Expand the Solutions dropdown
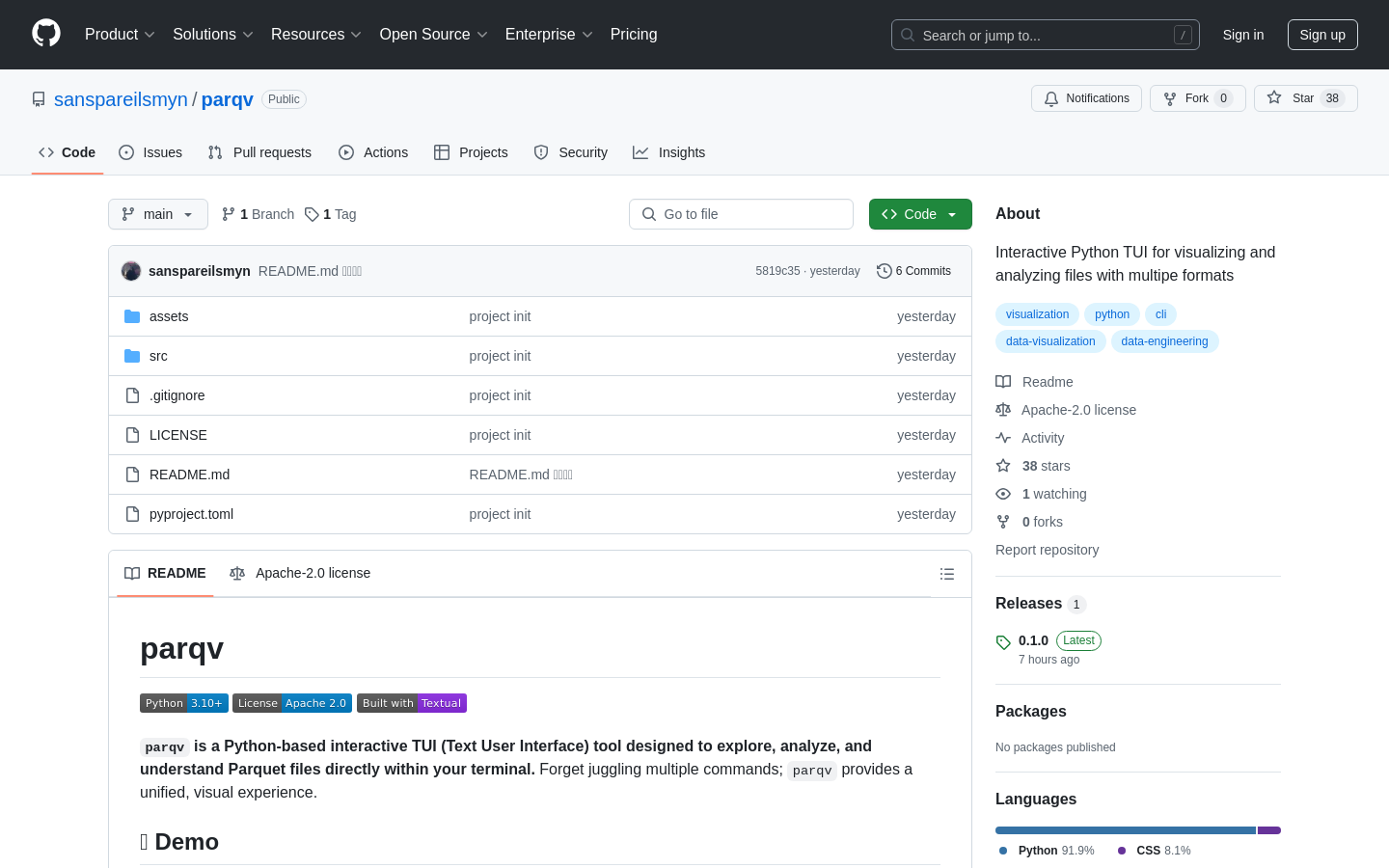Screen dimensions: 1389x868 point(213,34)
